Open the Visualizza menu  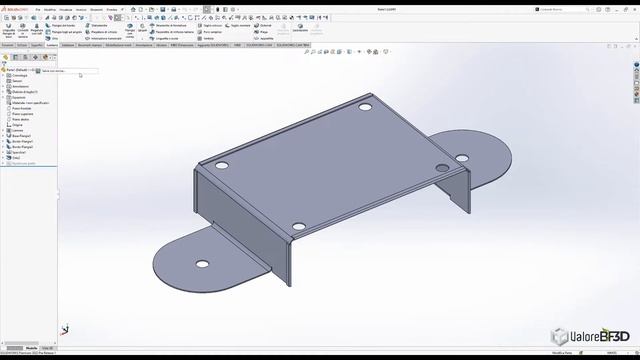click(x=66, y=9)
